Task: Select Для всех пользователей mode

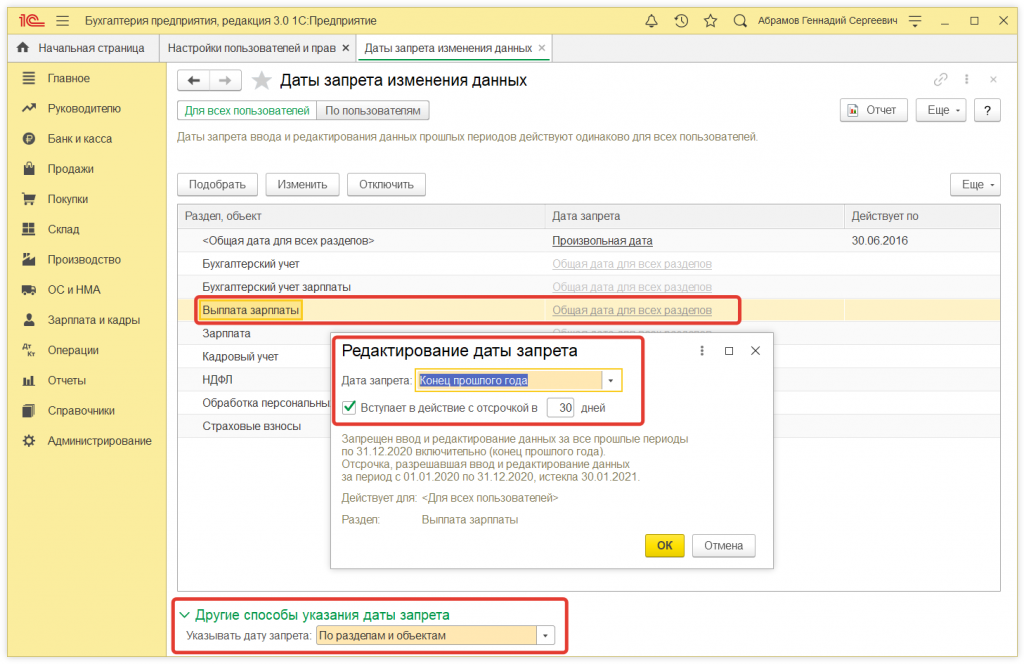Action: pos(247,110)
